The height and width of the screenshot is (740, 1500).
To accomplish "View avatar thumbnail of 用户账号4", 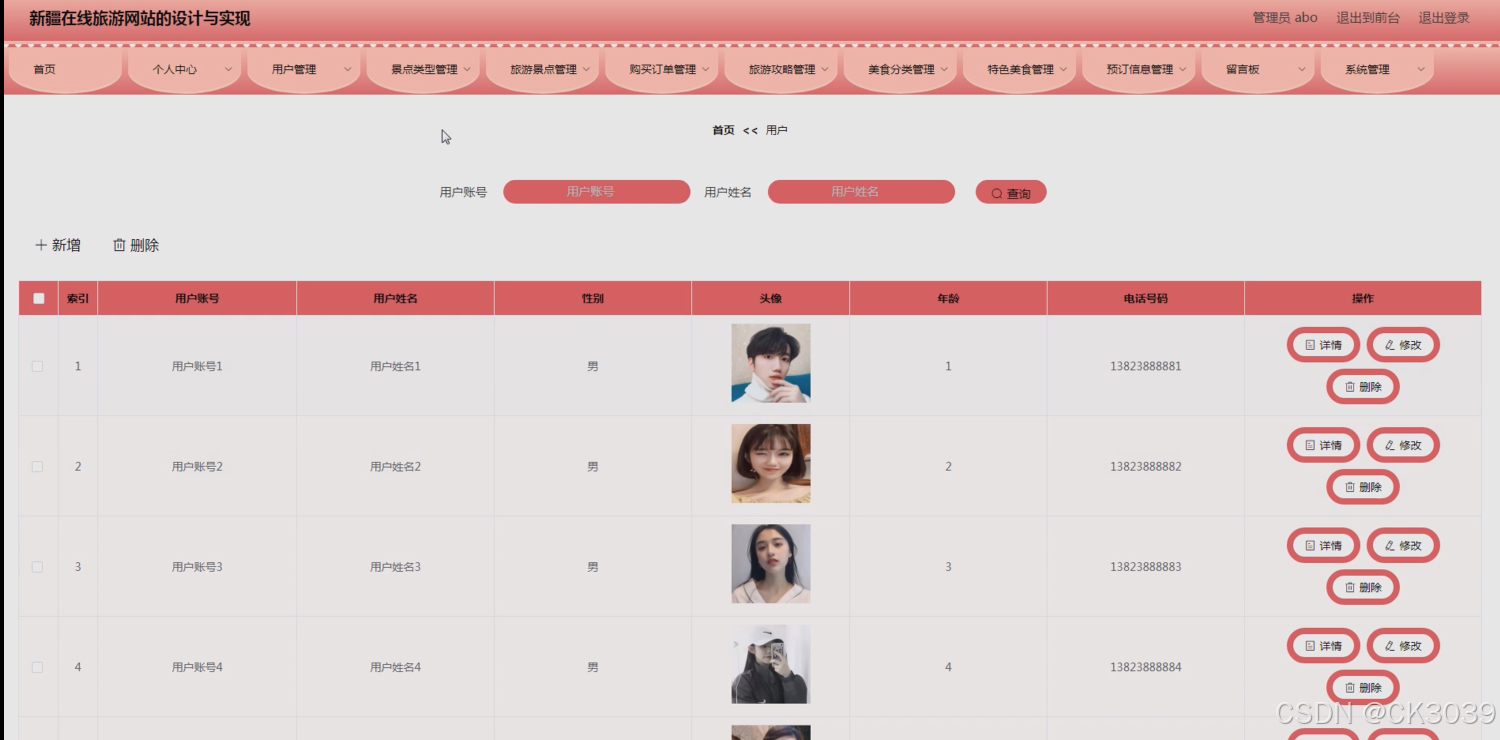I will point(771,664).
